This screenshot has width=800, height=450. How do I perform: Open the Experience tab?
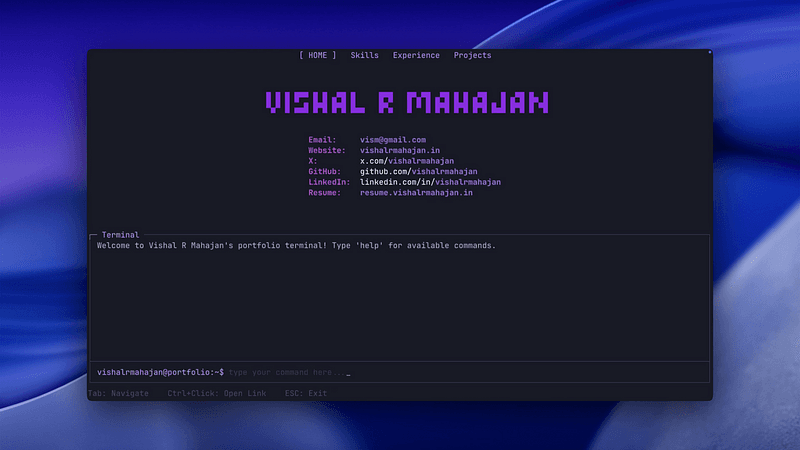(416, 55)
